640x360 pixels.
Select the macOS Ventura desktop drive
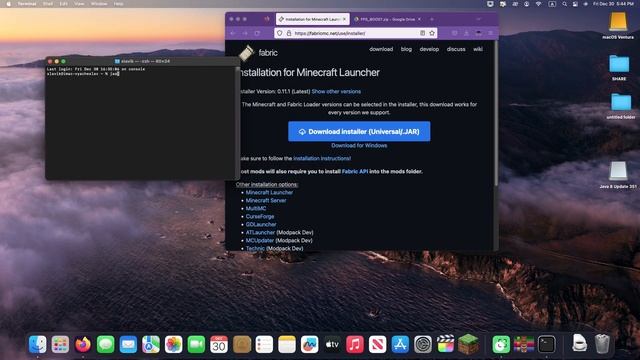click(x=618, y=25)
